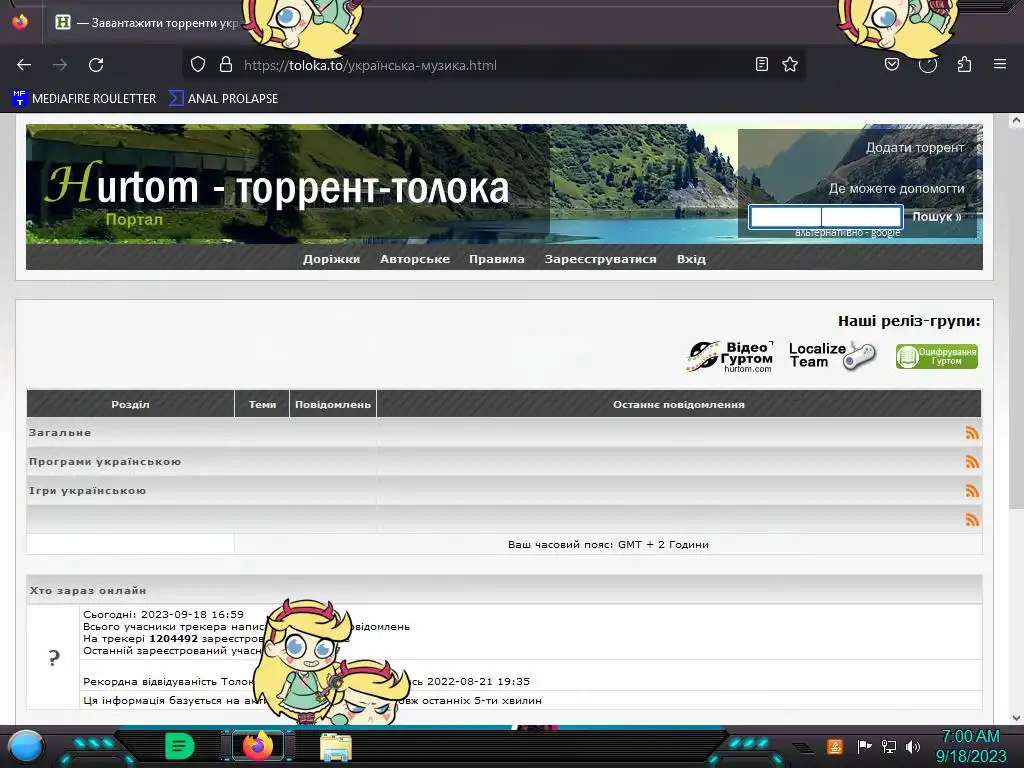The image size is (1024, 768).
Task: Click the Localize Team gamepad logo
Action: [x=833, y=356]
